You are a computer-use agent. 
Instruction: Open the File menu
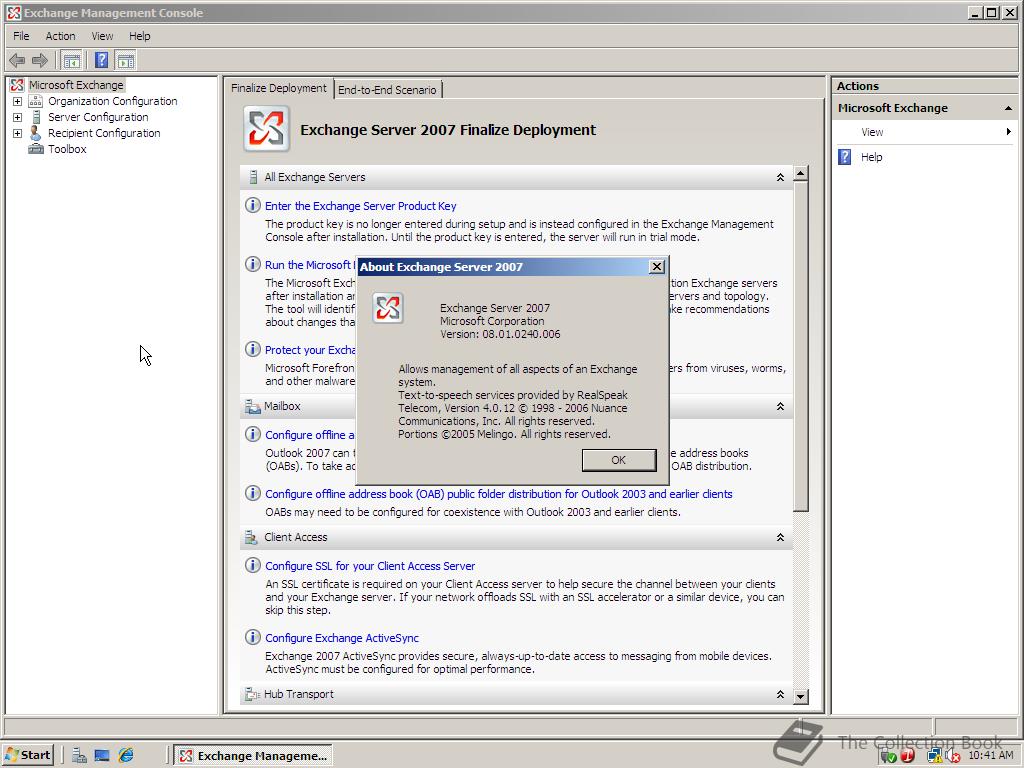21,36
